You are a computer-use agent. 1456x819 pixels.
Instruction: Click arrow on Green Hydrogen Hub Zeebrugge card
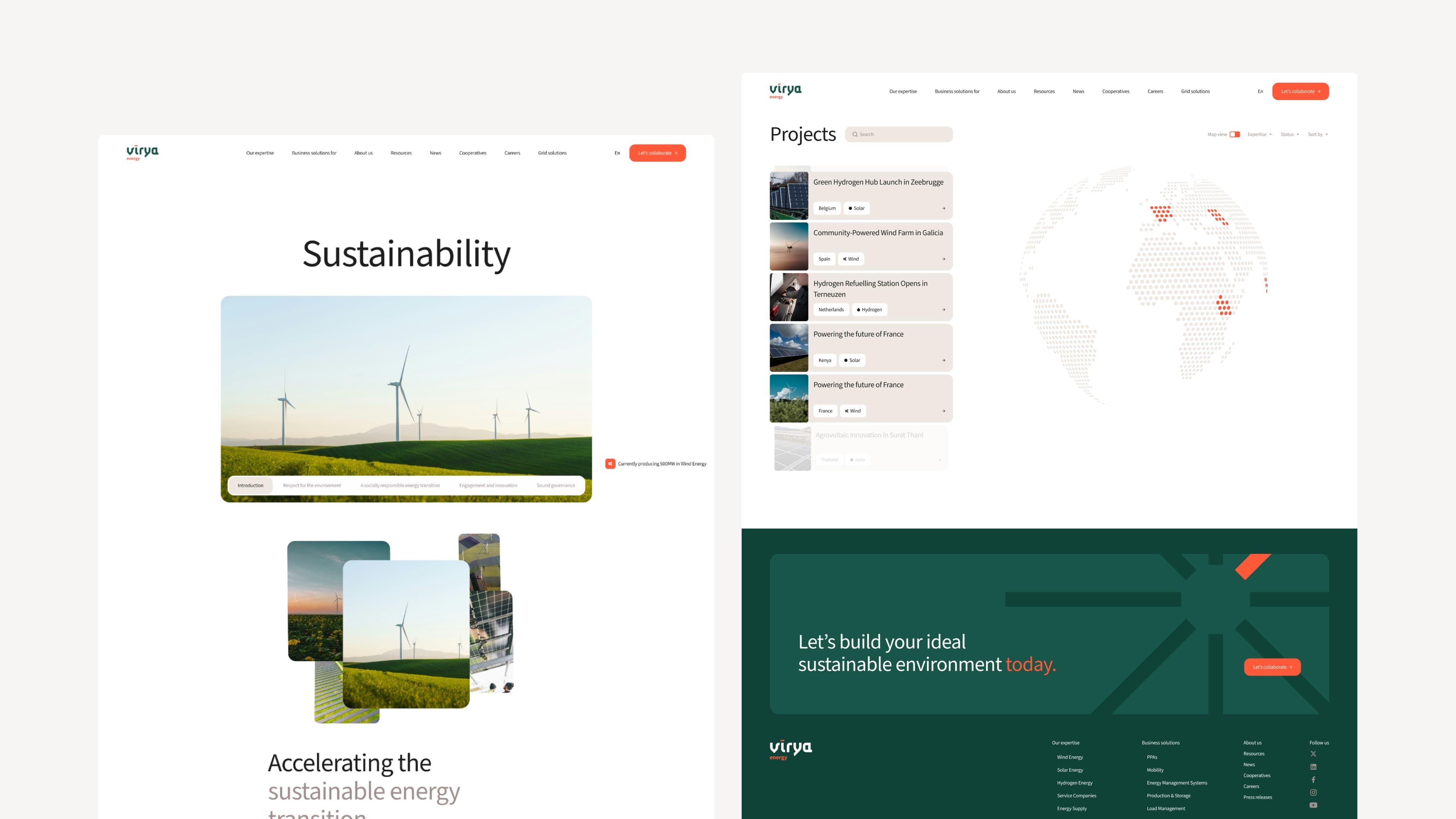pos(943,209)
